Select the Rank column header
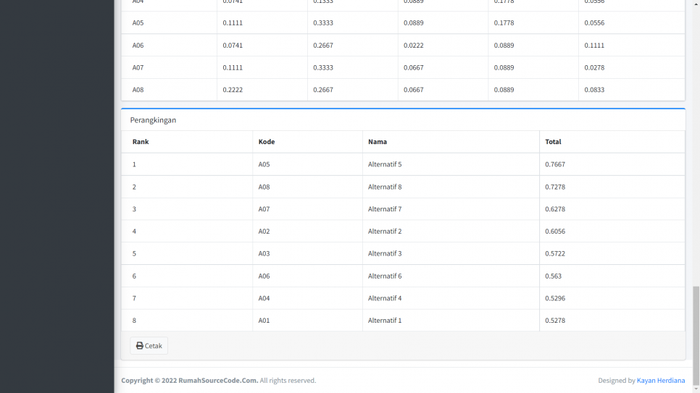Viewport: 700px width, 393px height. [x=140, y=142]
